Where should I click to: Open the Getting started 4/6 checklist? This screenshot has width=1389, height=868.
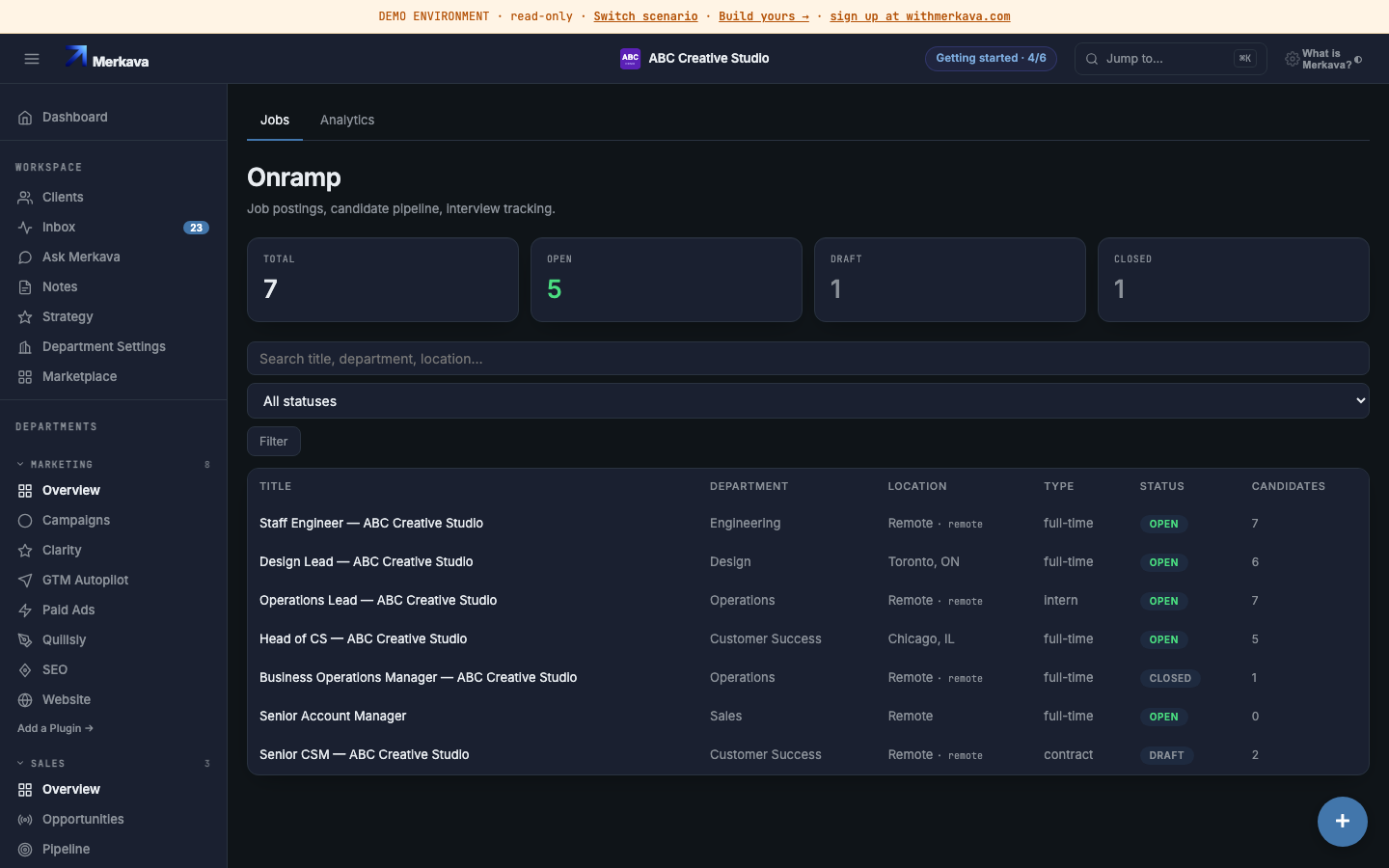[991, 59]
